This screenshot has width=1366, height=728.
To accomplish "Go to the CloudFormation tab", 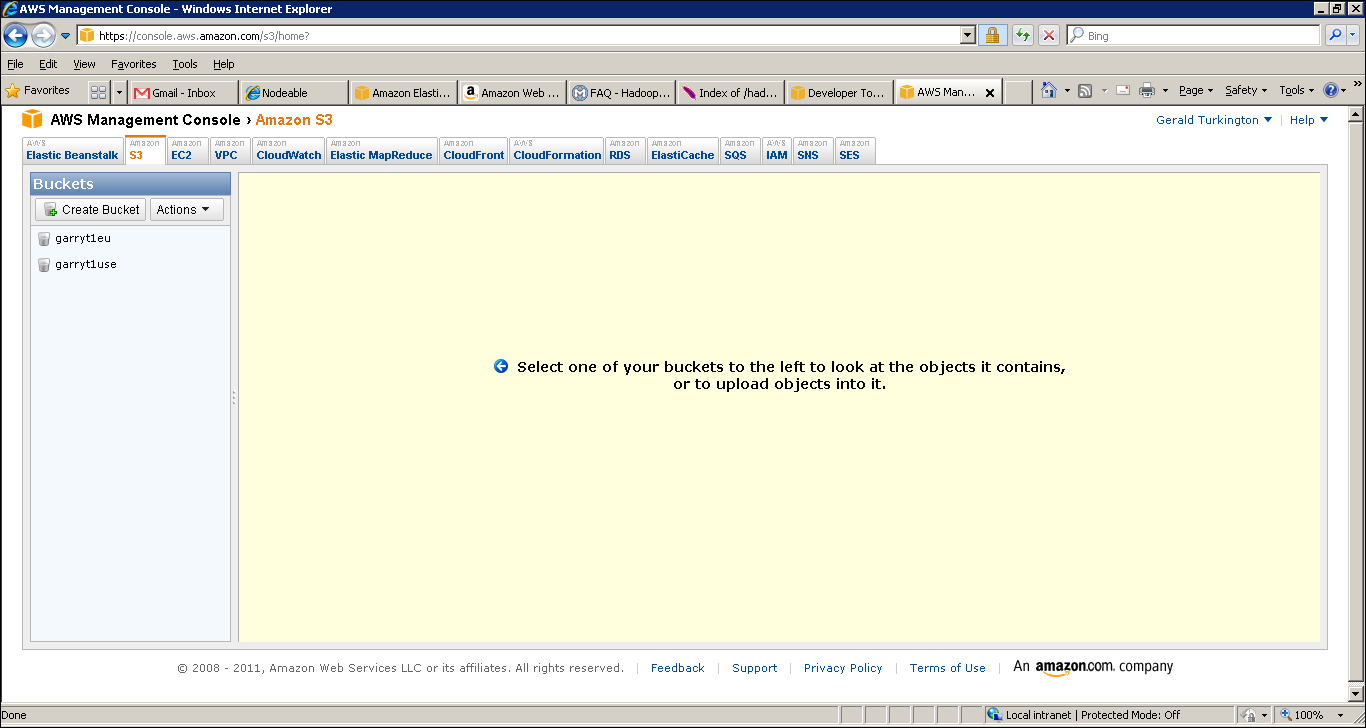I will (x=557, y=151).
